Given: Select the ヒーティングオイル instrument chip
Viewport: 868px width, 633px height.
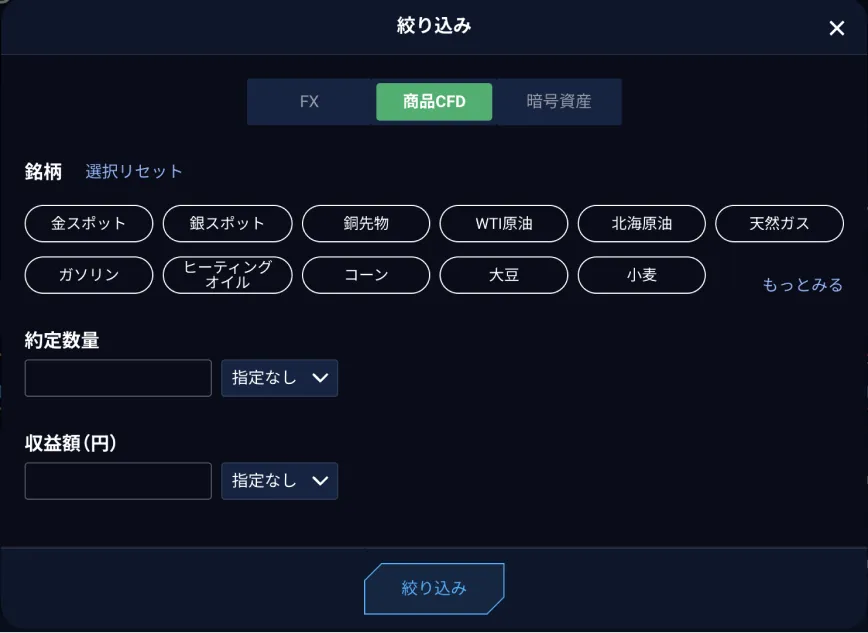Looking at the screenshot, I should (x=227, y=275).
